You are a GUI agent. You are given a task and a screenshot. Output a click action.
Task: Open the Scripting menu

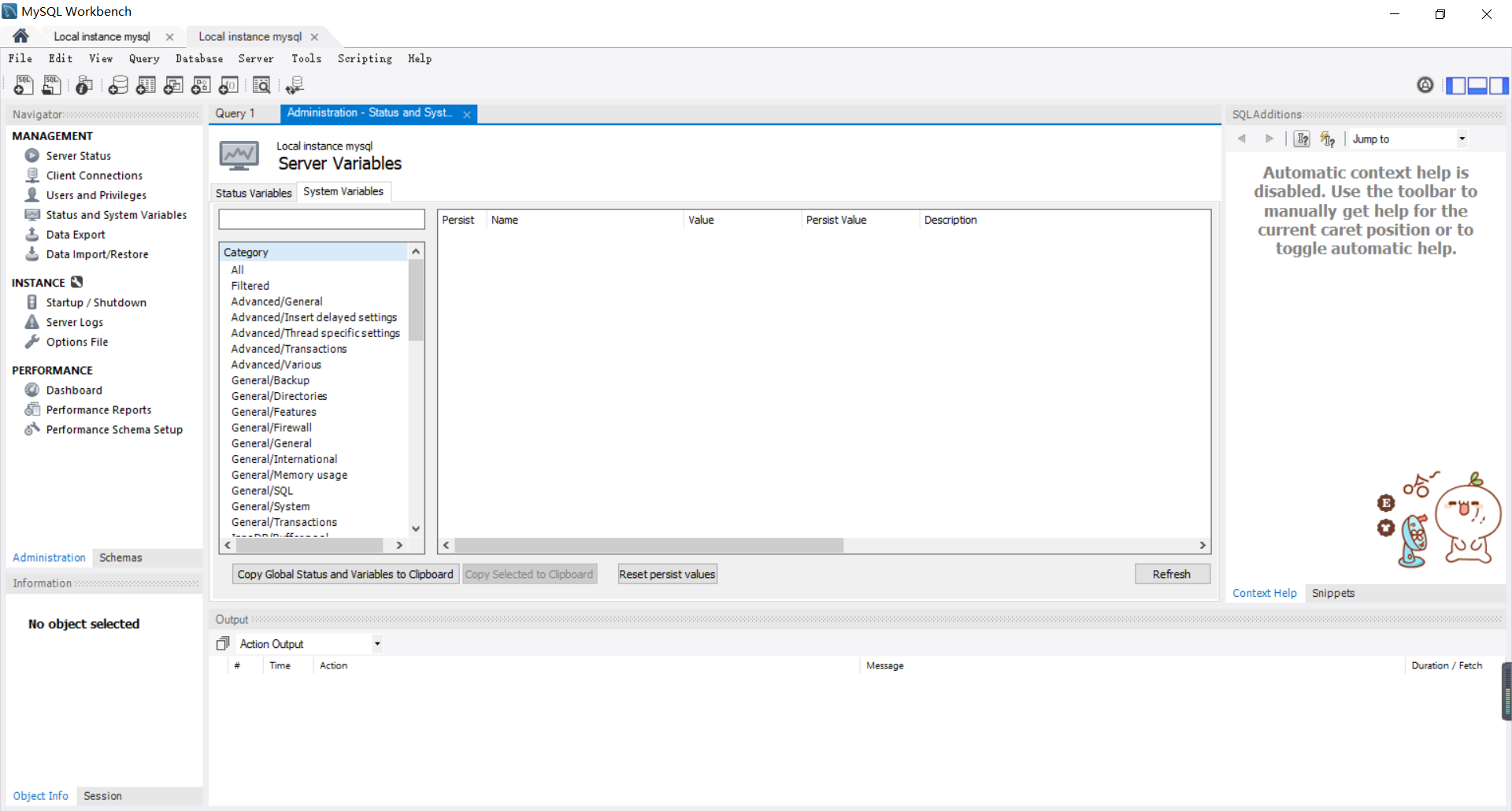coord(365,58)
